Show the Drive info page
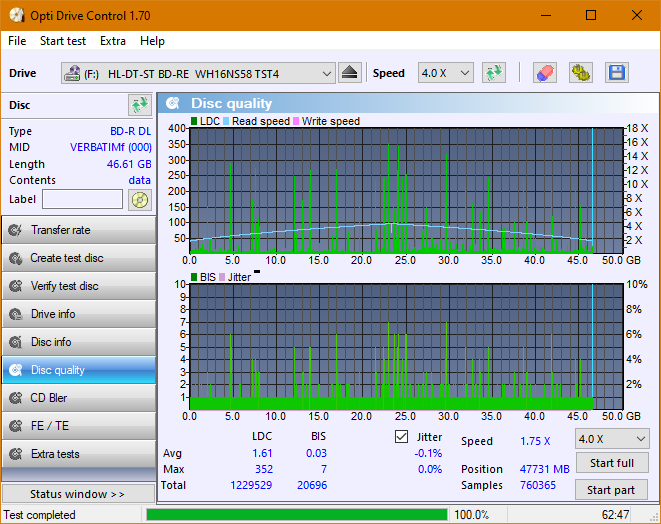 [x=79, y=314]
